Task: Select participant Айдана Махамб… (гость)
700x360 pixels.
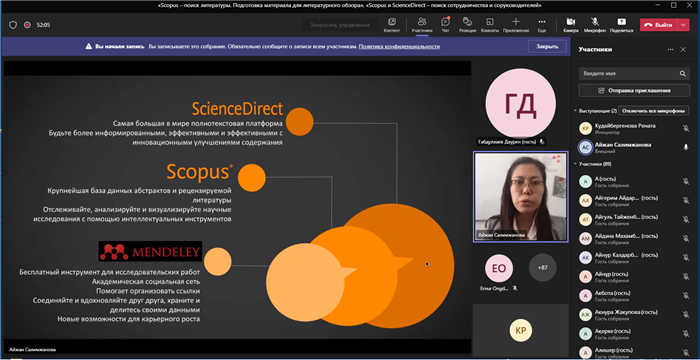Action: [x=634, y=239]
